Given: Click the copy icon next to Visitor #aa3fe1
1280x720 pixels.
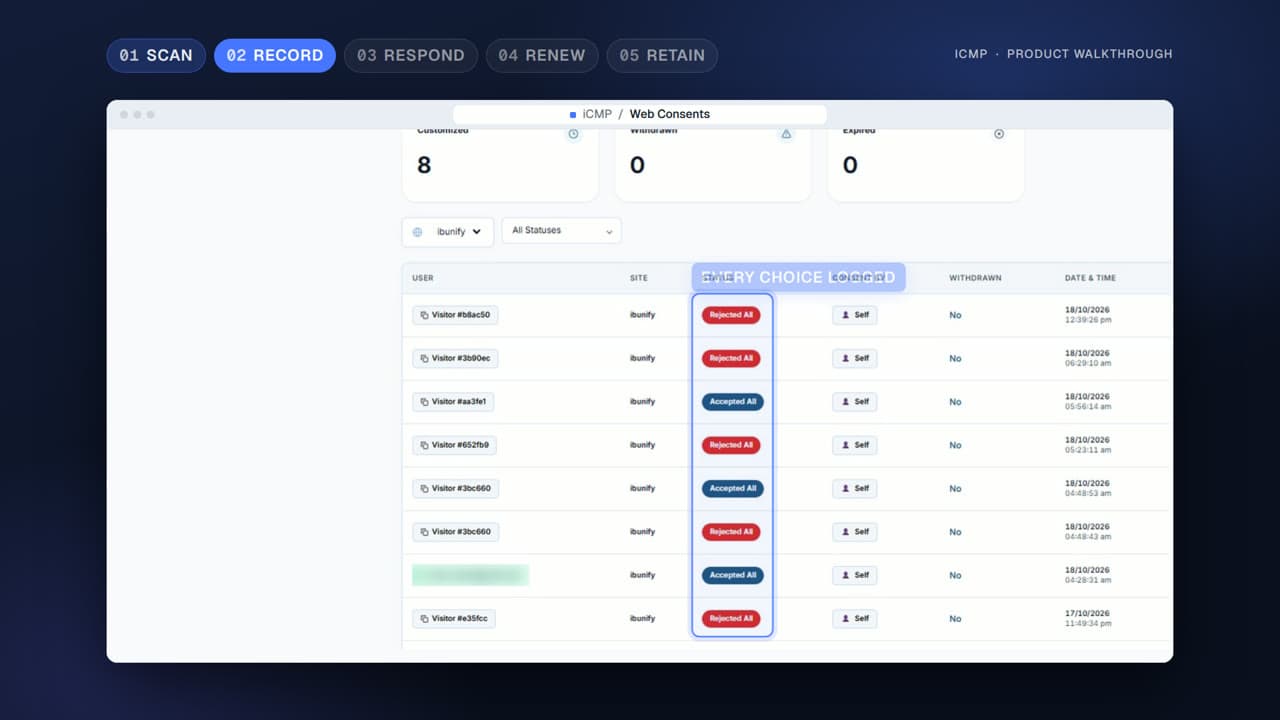Looking at the screenshot, I should (424, 402).
